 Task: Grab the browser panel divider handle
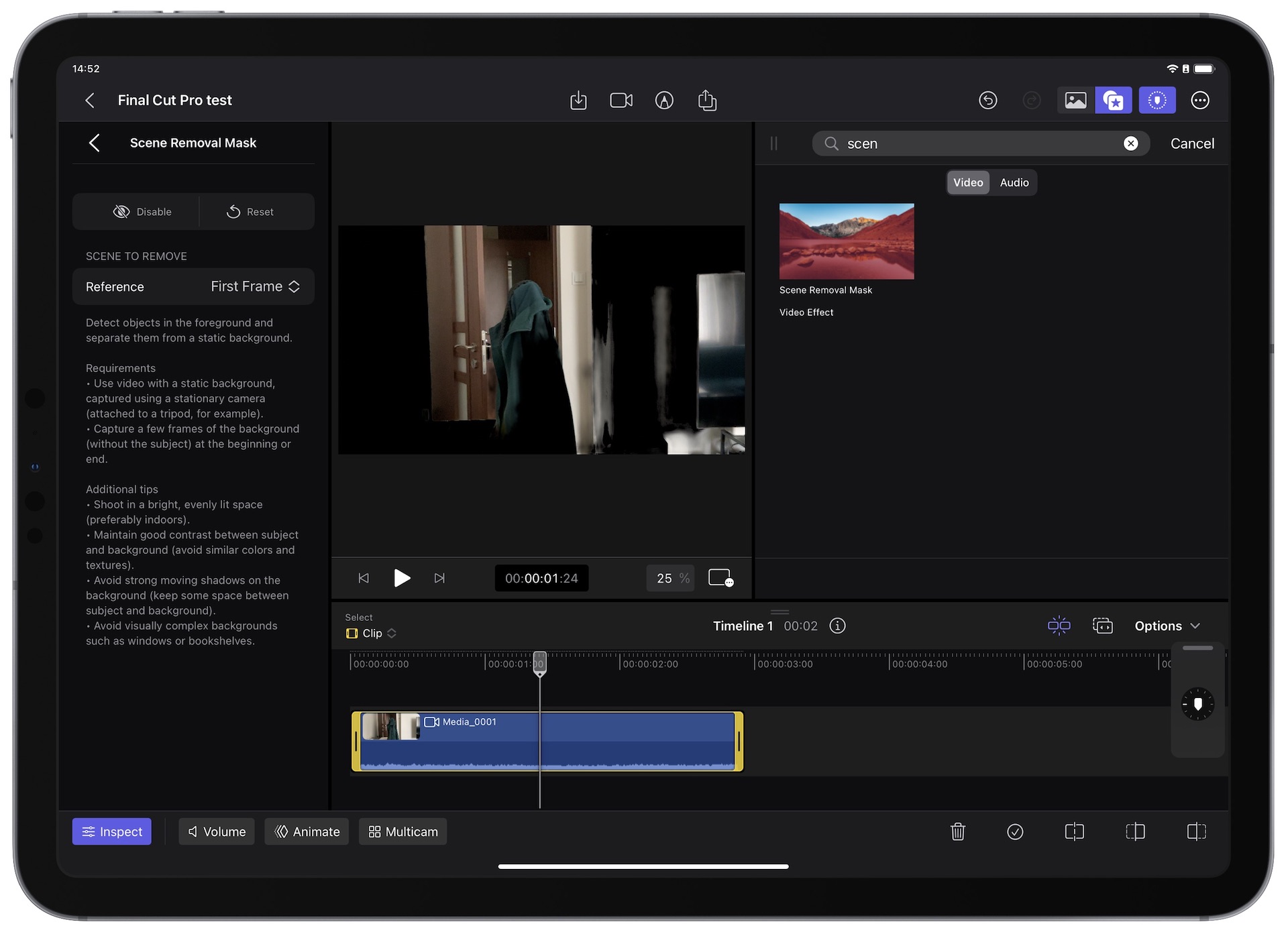(773, 143)
